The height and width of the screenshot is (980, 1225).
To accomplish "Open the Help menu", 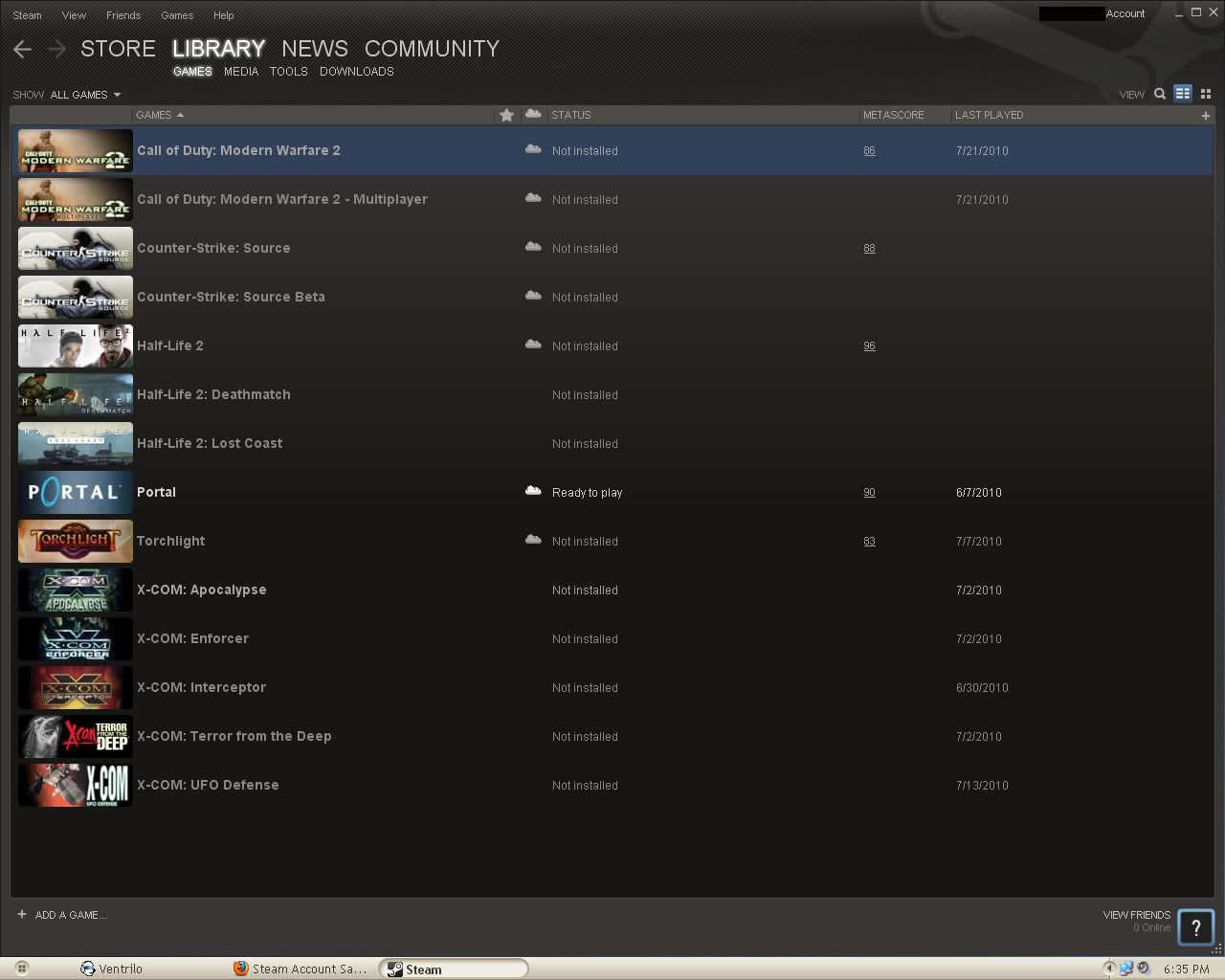I will pyautogui.click(x=224, y=15).
